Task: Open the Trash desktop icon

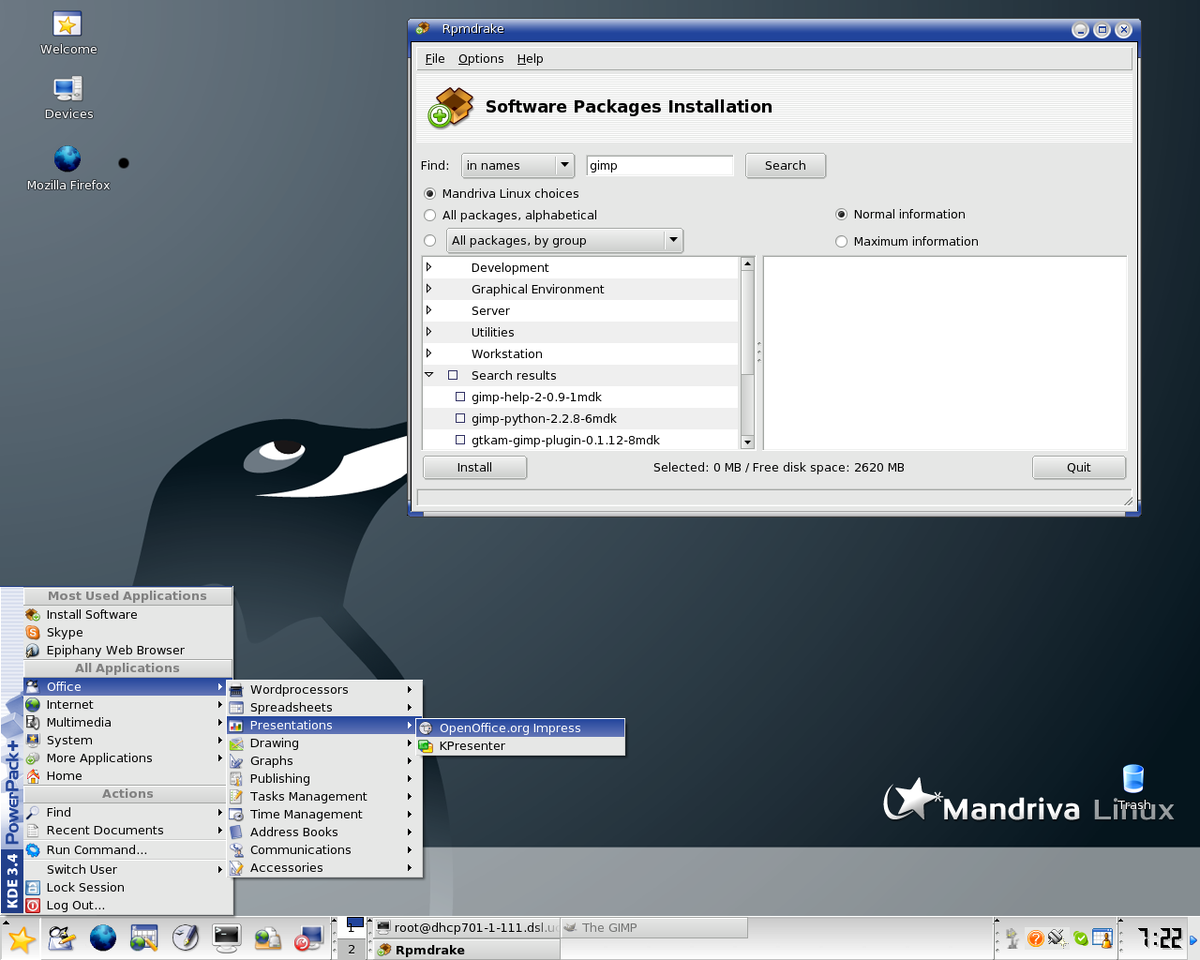Action: pos(1133,786)
